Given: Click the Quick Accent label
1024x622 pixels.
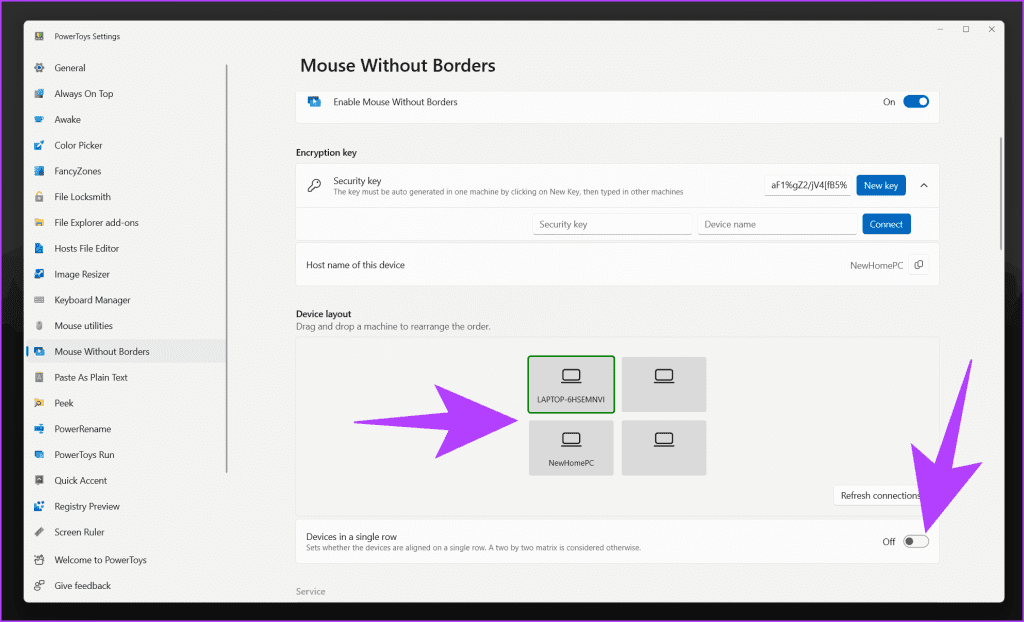Looking at the screenshot, I should tap(81, 480).
